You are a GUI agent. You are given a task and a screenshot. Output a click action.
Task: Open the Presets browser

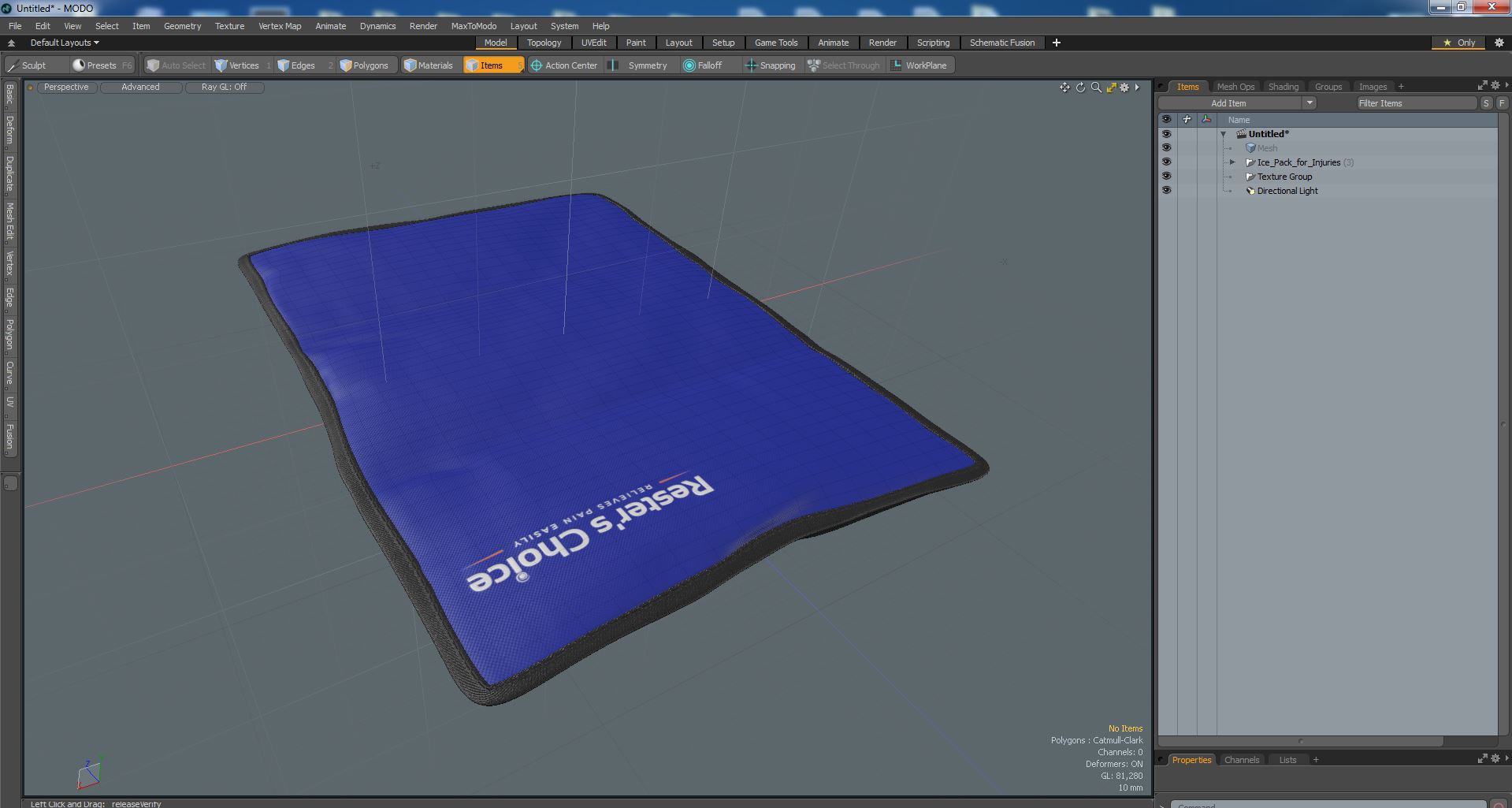click(x=102, y=65)
